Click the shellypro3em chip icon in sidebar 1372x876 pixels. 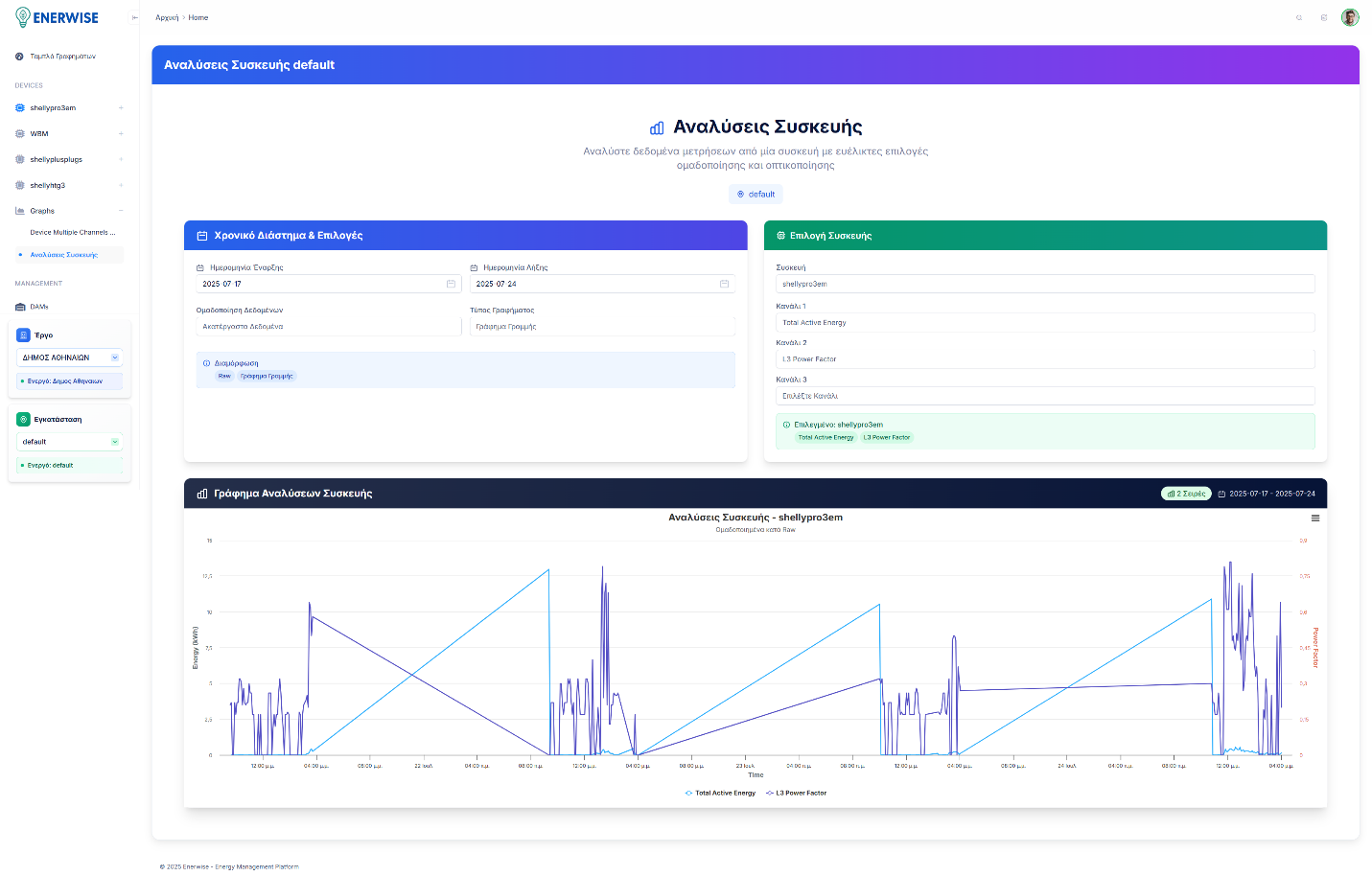(x=20, y=108)
